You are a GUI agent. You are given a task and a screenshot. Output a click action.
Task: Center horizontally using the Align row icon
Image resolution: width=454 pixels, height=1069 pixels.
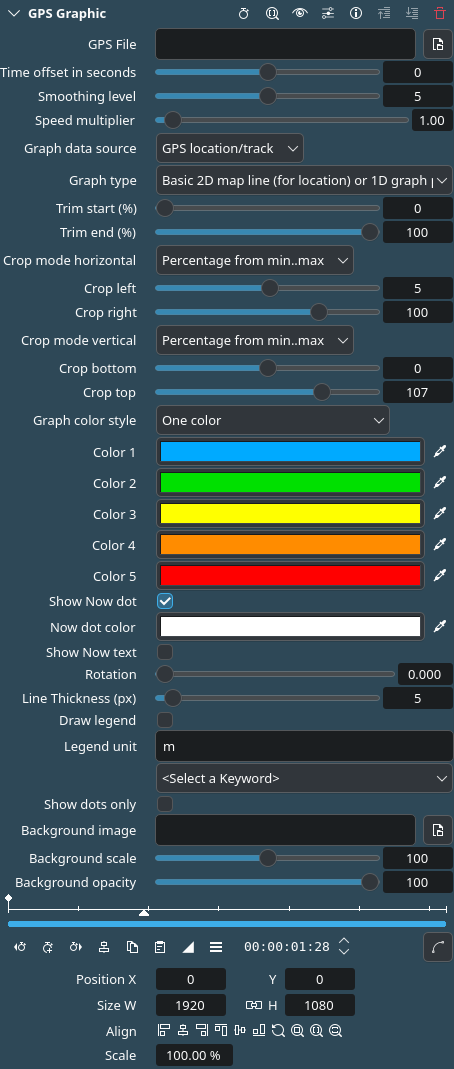183,1031
